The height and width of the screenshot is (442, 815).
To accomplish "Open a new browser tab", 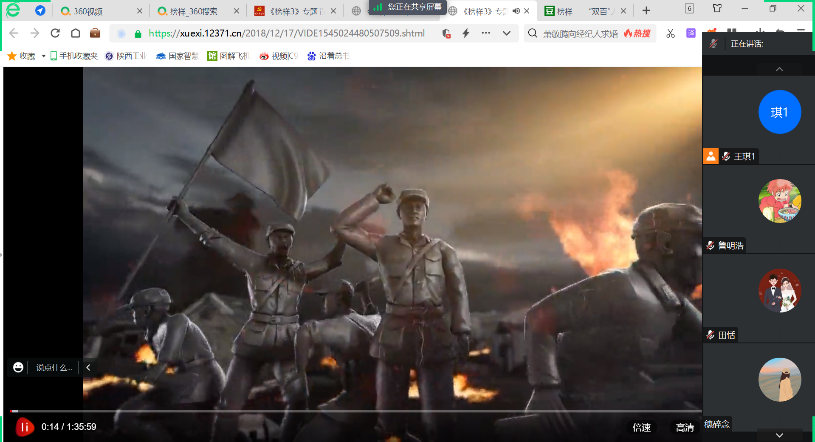I will (x=646, y=11).
